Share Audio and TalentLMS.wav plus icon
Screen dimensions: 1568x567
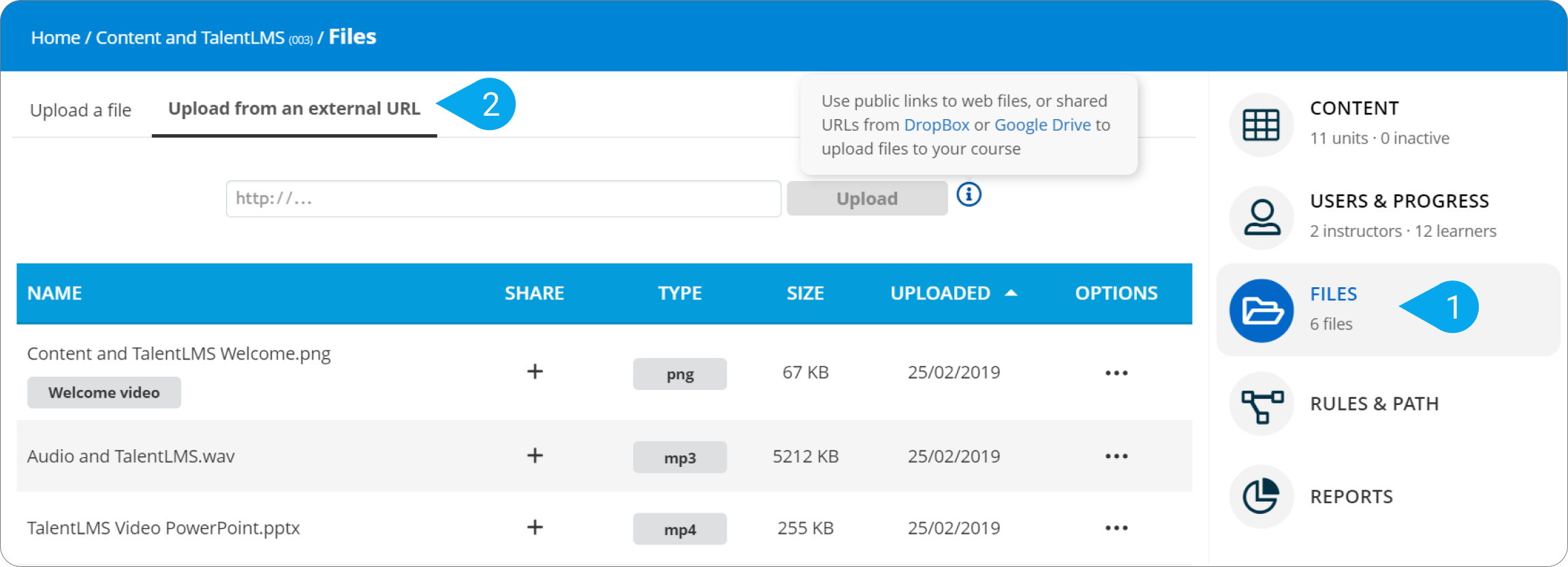535,455
